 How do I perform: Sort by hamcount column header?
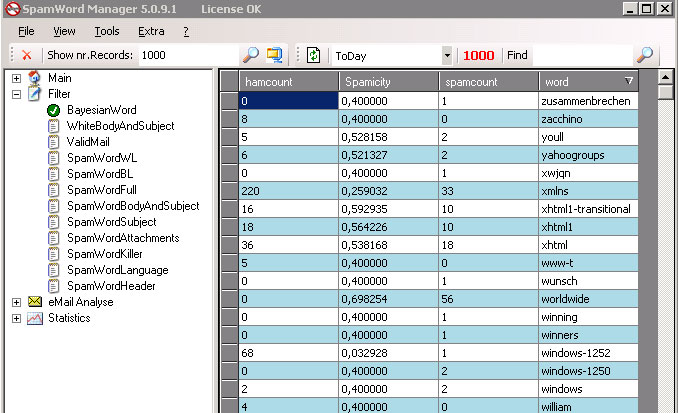288,82
